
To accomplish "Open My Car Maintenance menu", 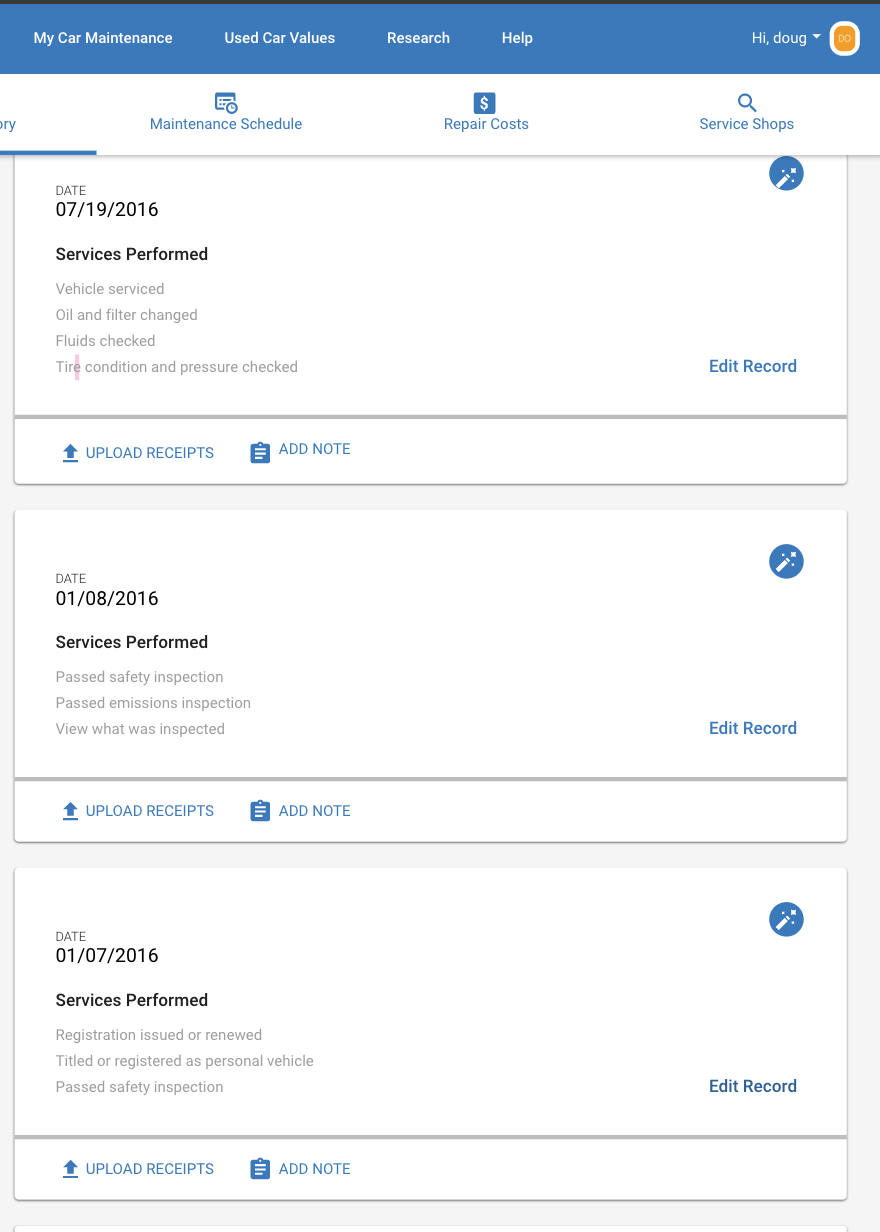I will pyautogui.click(x=103, y=38).
